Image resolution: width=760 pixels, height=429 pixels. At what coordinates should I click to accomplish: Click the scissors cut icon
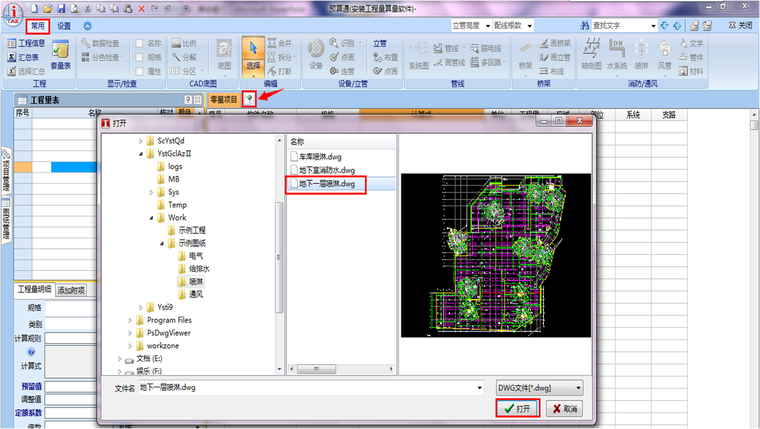tap(87, 9)
